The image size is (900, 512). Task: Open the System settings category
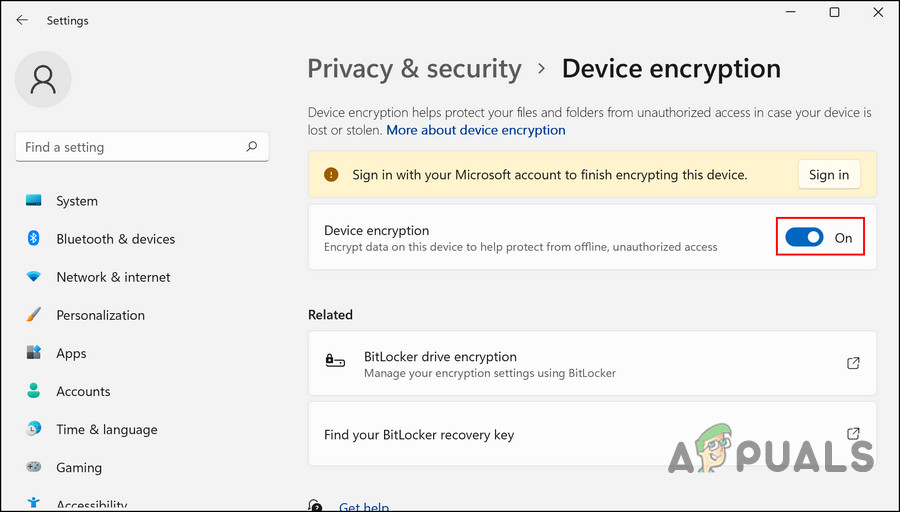tap(77, 201)
